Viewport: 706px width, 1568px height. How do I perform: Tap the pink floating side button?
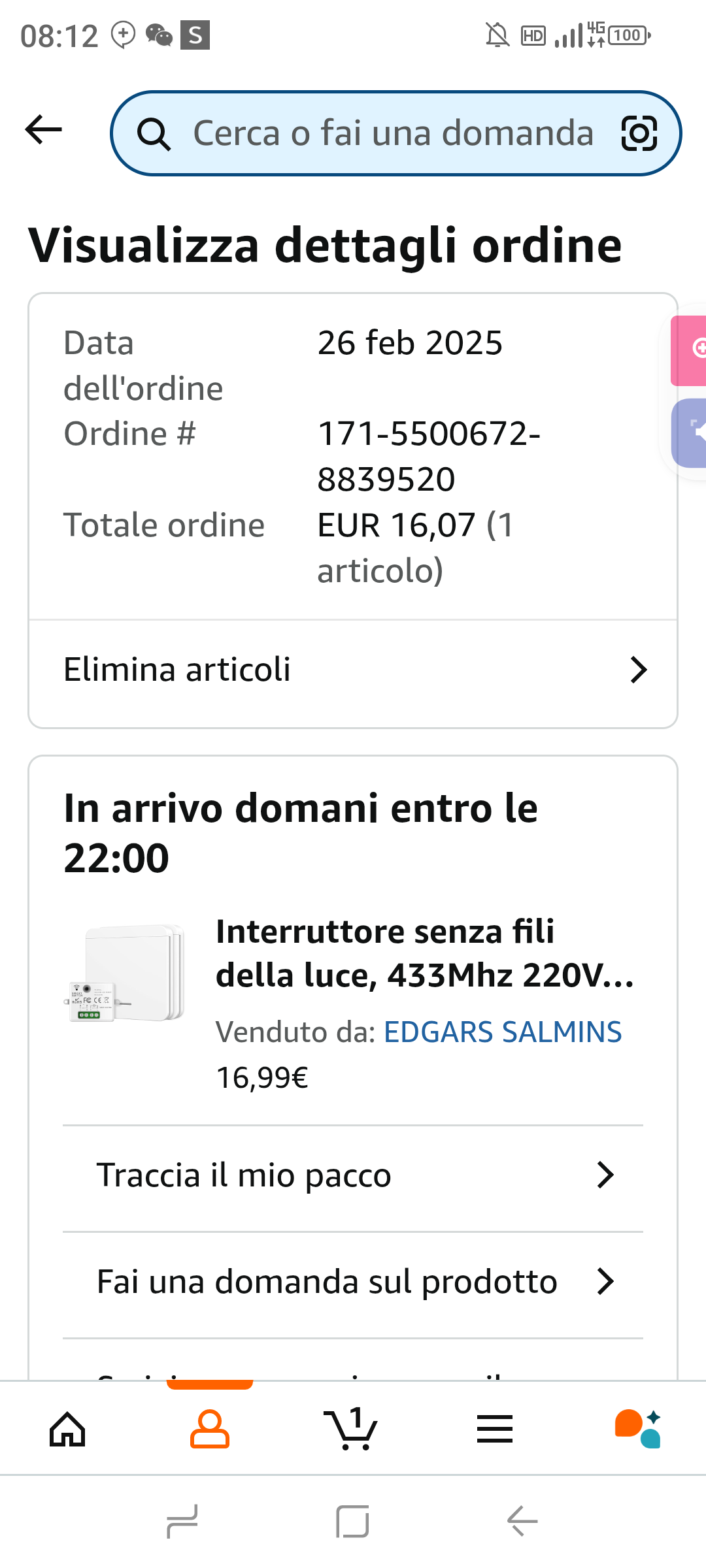pyautogui.click(x=690, y=350)
